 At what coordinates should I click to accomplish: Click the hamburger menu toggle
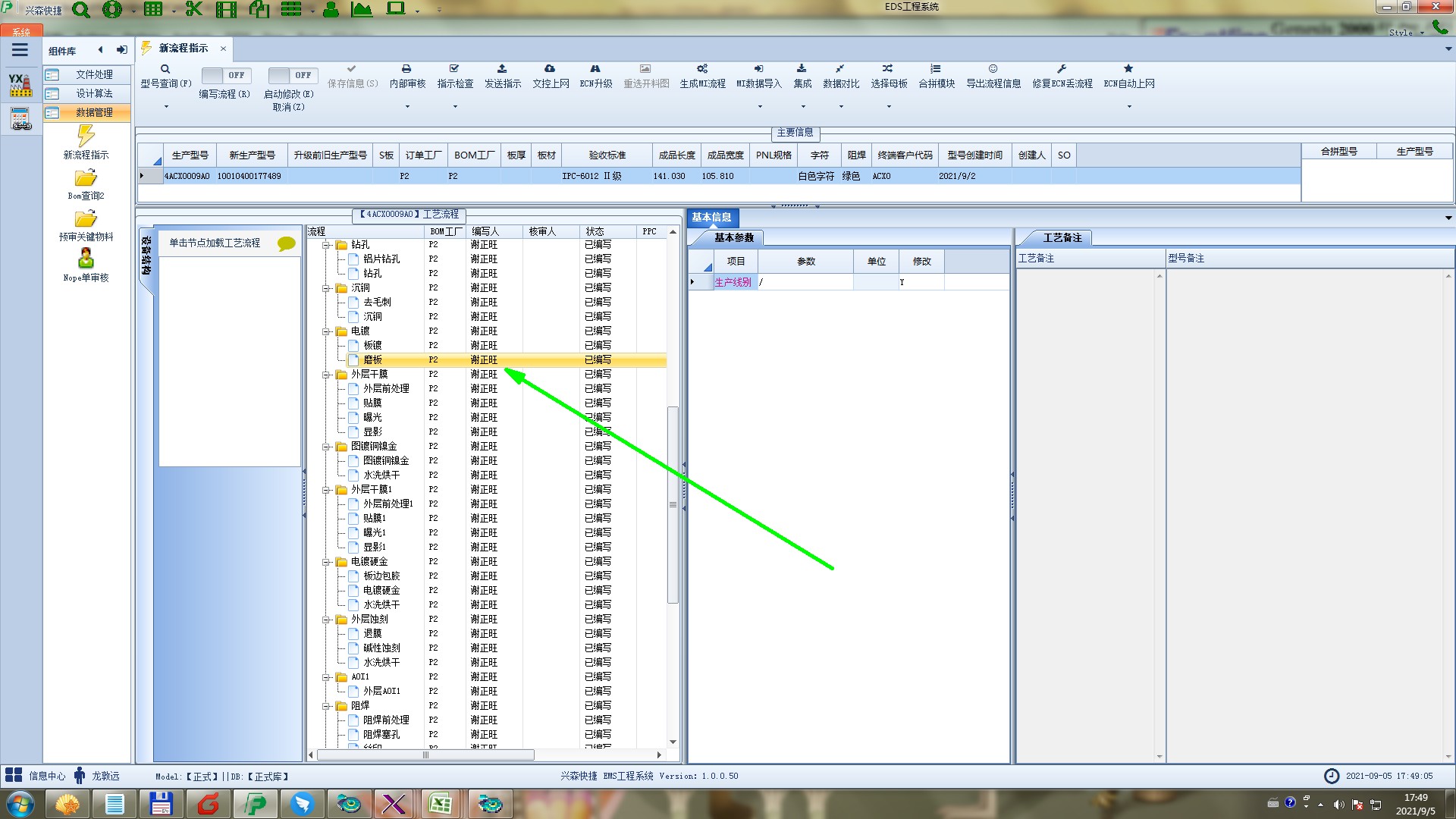pos(20,50)
